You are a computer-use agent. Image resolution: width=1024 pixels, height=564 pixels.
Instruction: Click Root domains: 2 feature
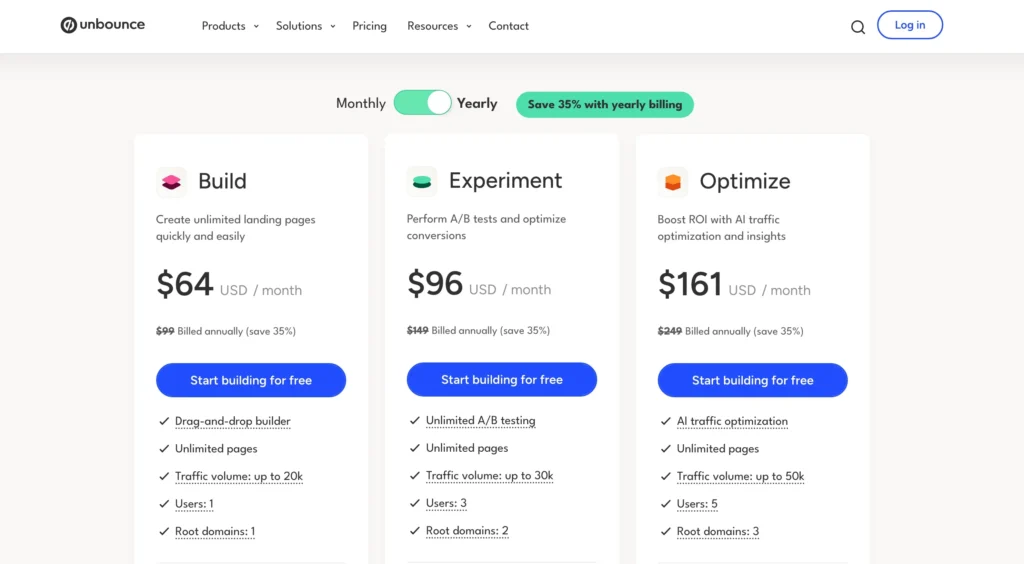pos(467,531)
